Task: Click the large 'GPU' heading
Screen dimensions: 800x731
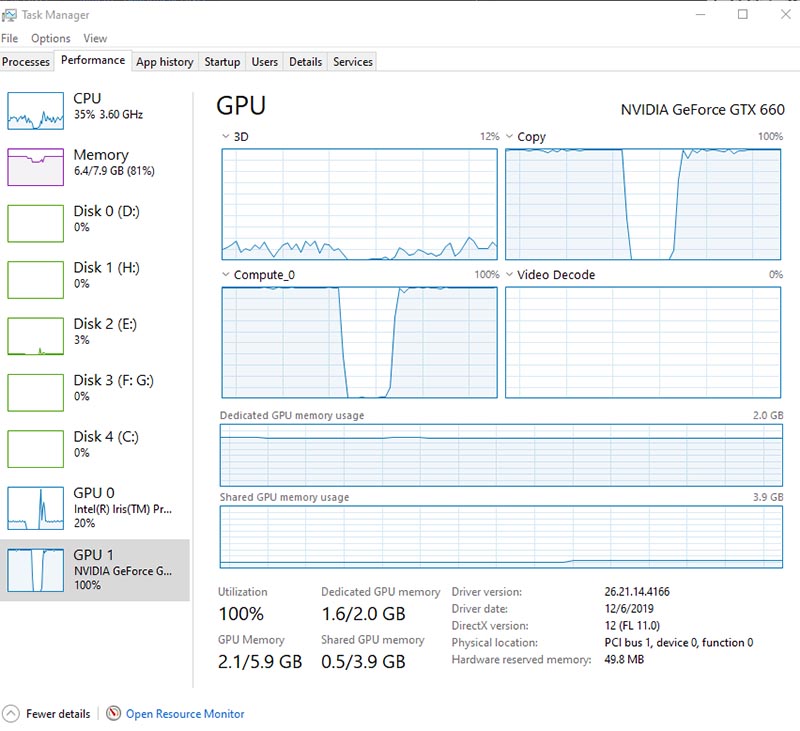Action: pyautogui.click(x=241, y=106)
